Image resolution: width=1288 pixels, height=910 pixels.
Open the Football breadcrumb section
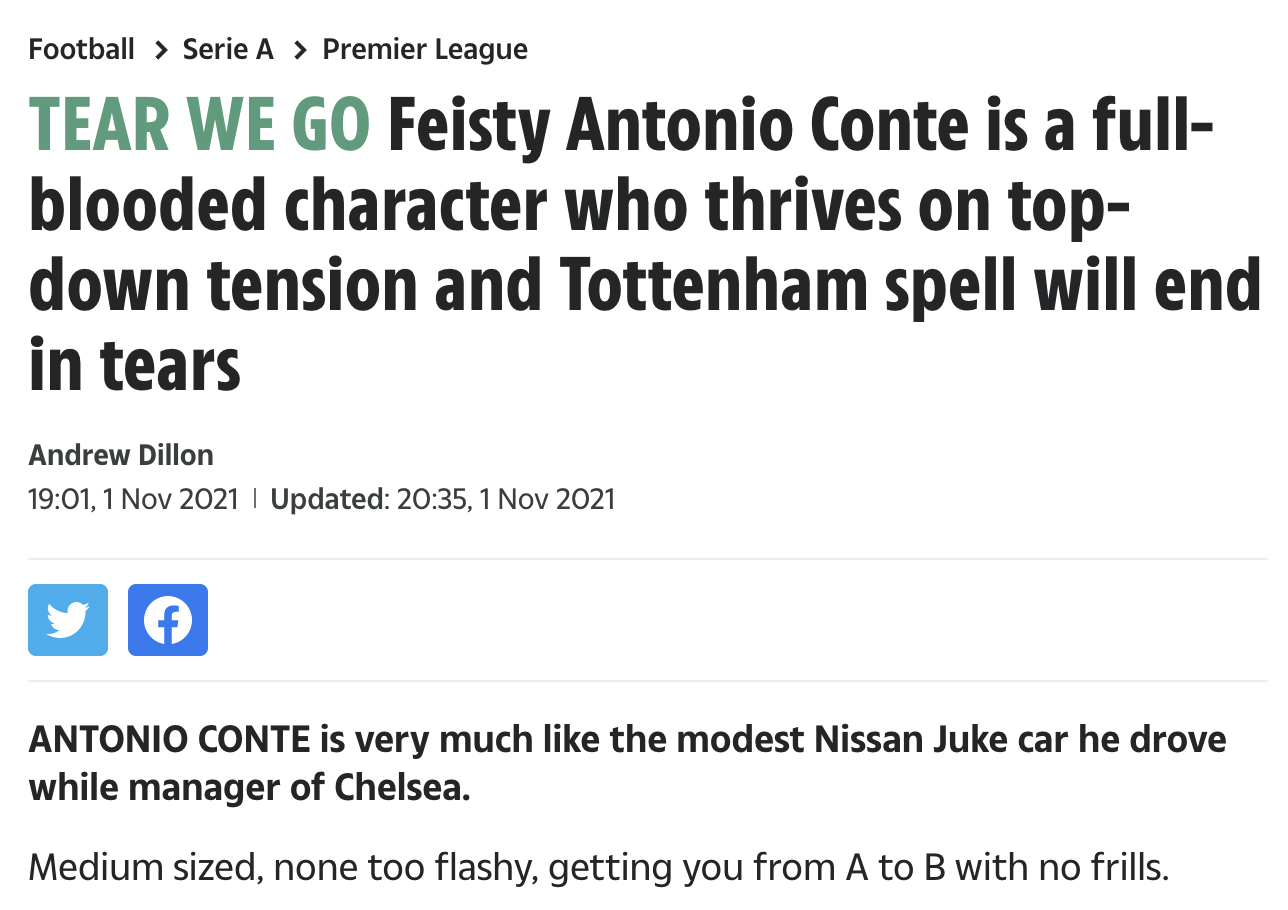point(82,49)
